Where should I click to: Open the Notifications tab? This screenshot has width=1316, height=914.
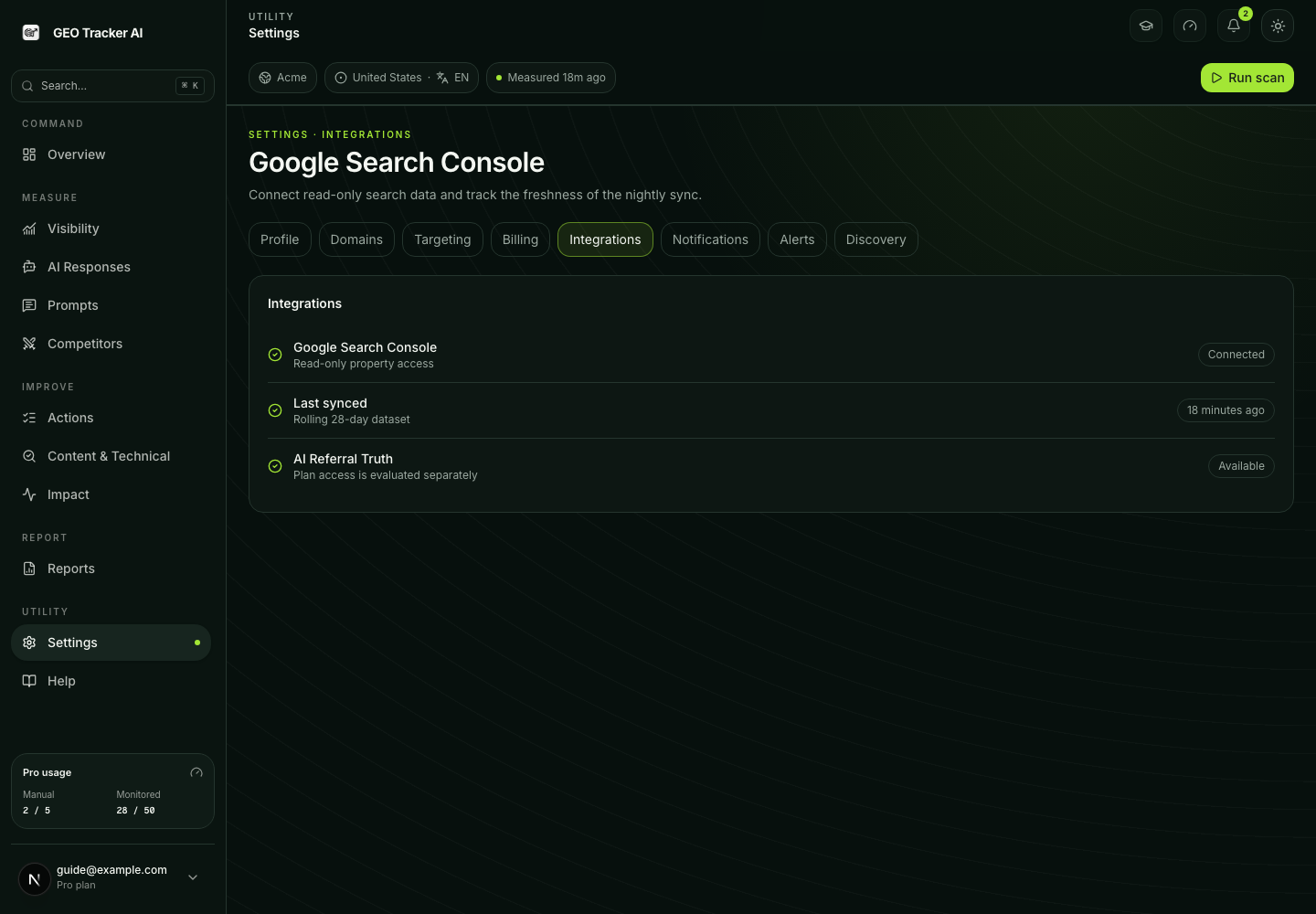tap(710, 239)
